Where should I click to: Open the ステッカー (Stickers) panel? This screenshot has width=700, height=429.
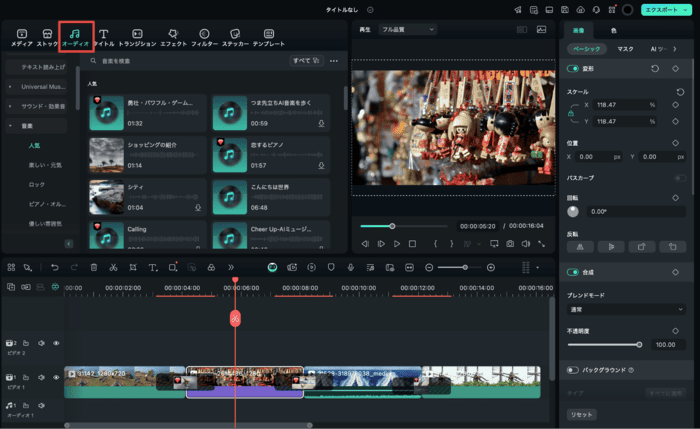[x=234, y=38]
